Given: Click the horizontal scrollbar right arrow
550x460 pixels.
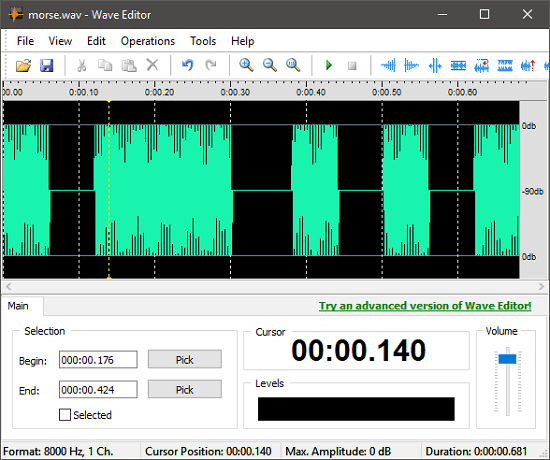Looking at the screenshot, I should tap(541, 287).
